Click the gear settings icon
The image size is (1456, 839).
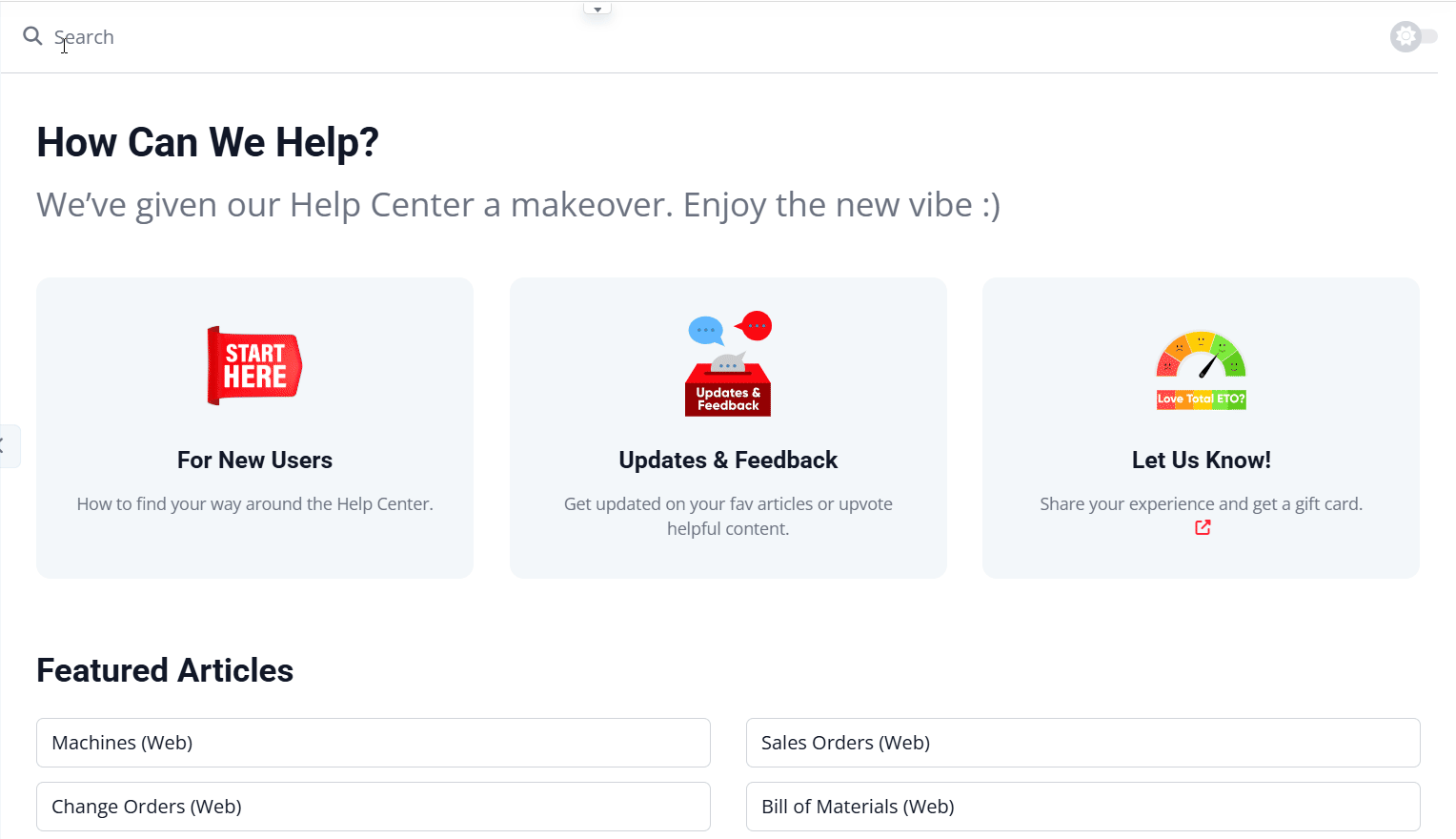pos(1405,36)
